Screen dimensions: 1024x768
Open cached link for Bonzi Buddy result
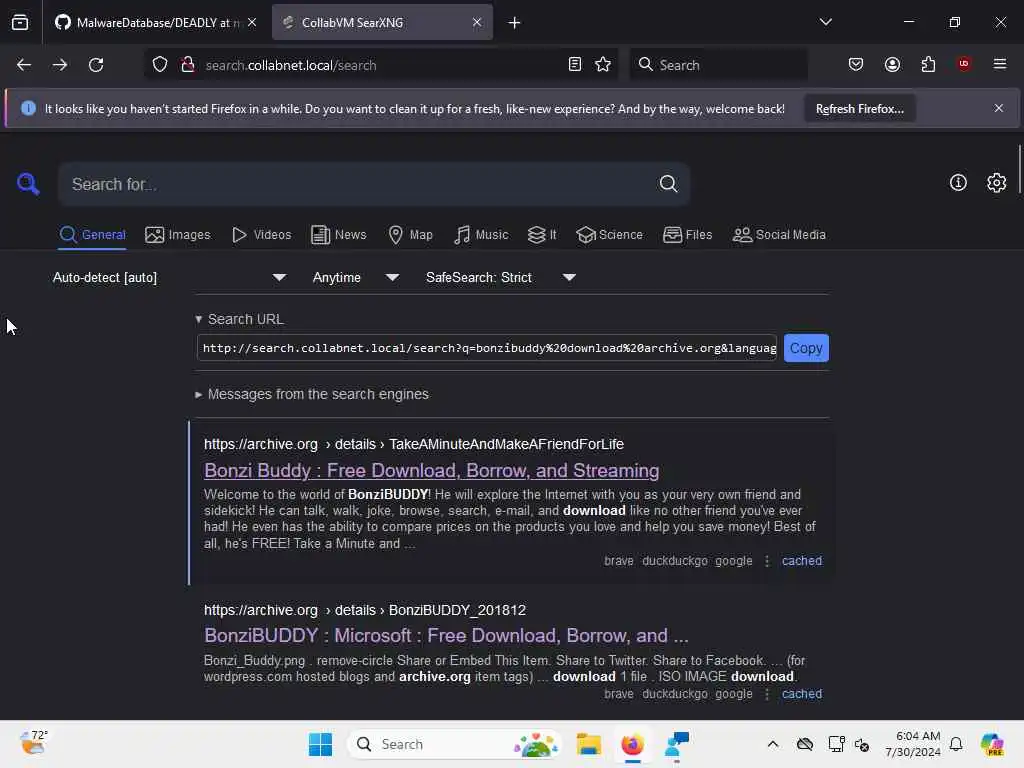tap(801, 561)
